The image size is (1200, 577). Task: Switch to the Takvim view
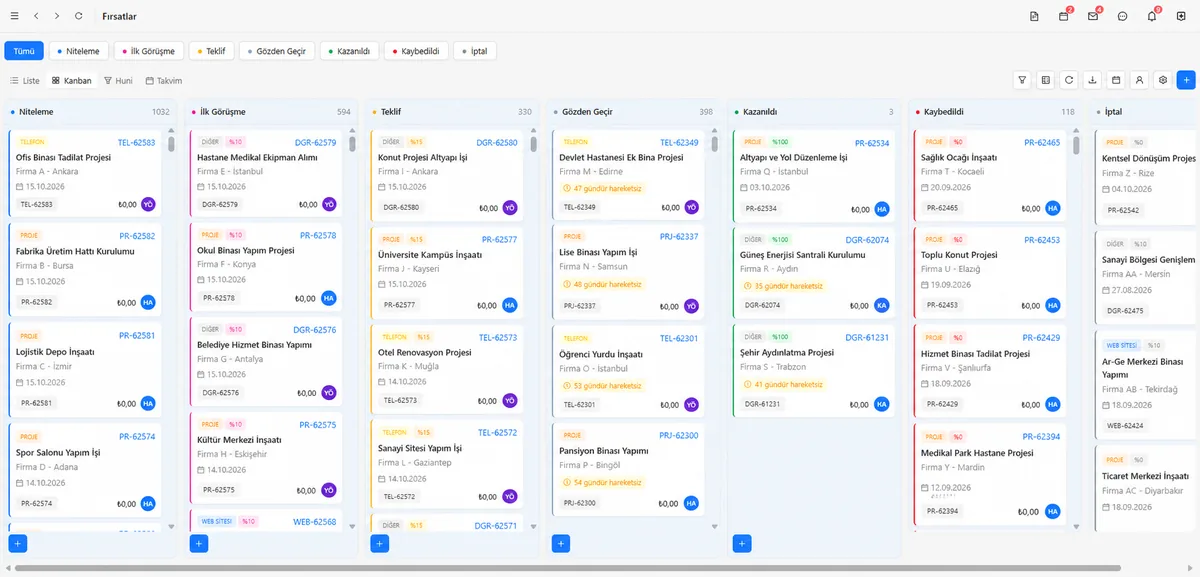click(164, 80)
